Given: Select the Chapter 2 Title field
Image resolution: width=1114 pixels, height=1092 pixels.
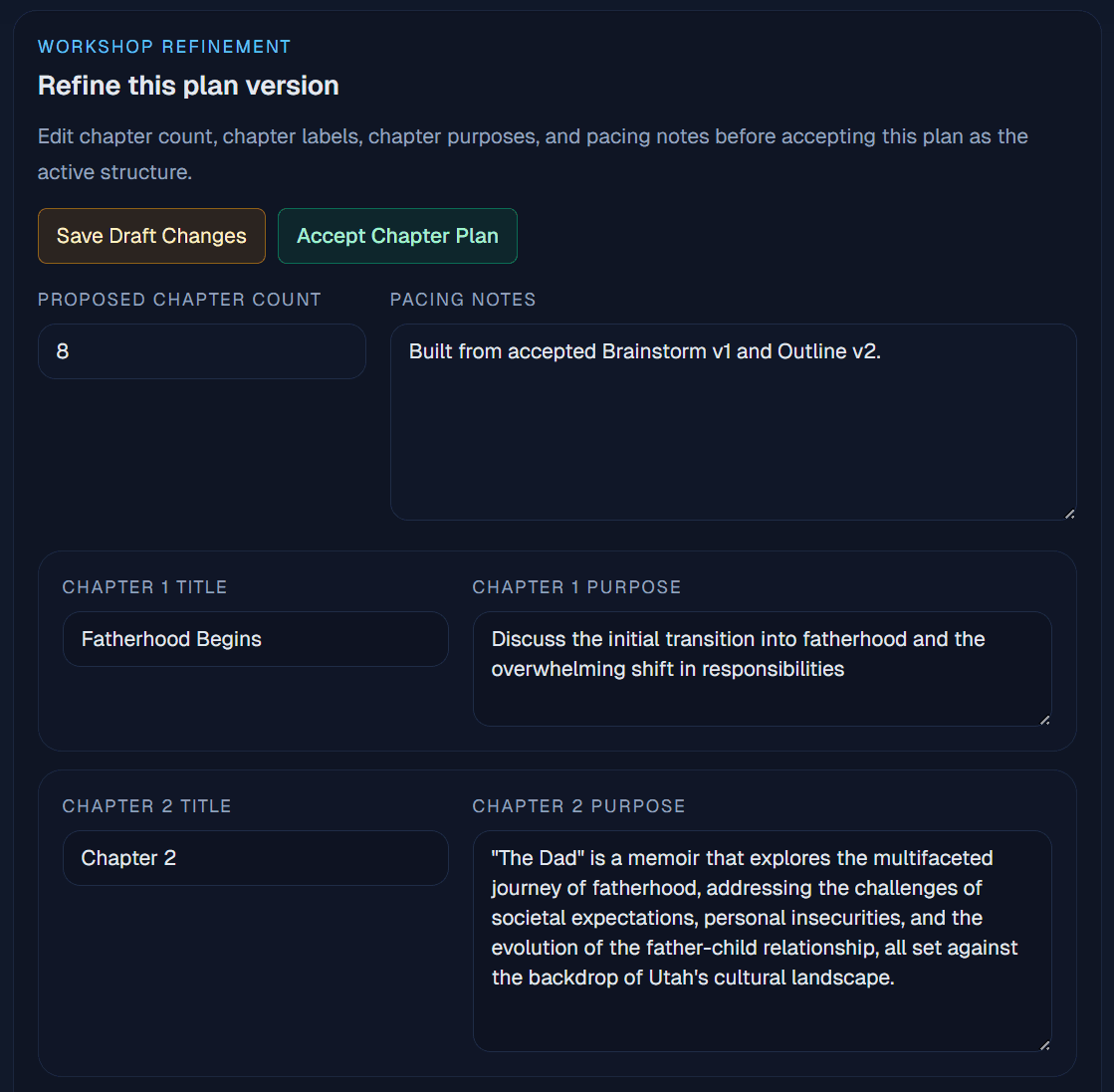Looking at the screenshot, I should 255,858.
